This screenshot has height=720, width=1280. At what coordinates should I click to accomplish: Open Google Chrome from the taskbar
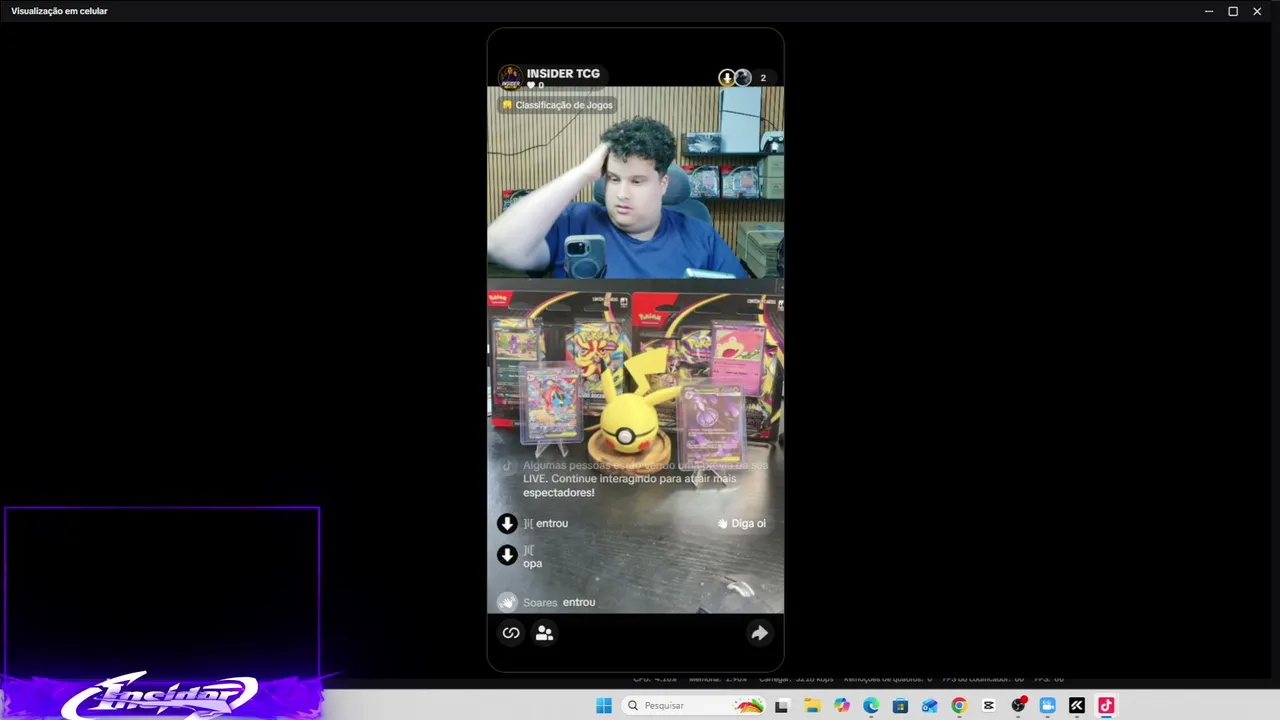959,705
